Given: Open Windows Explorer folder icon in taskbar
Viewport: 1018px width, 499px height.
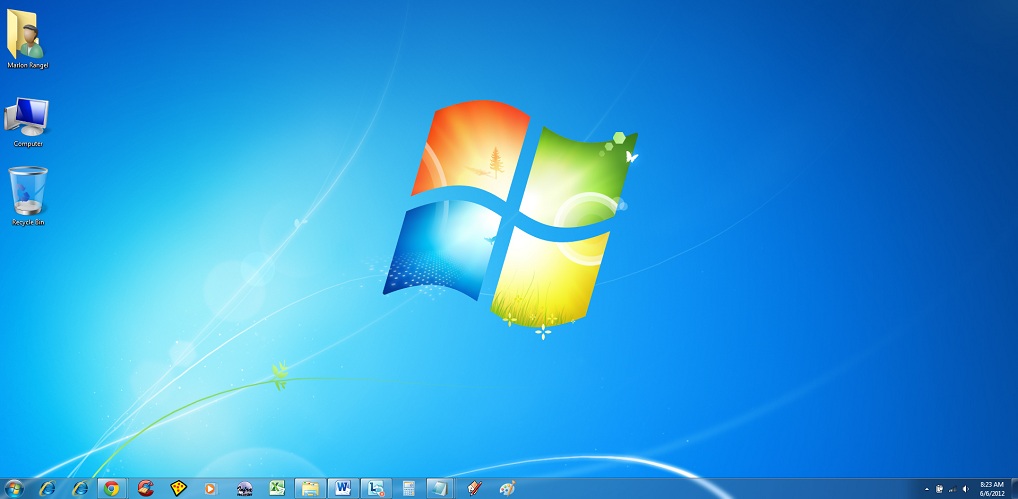Looking at the screenshot, I should 310,488.
